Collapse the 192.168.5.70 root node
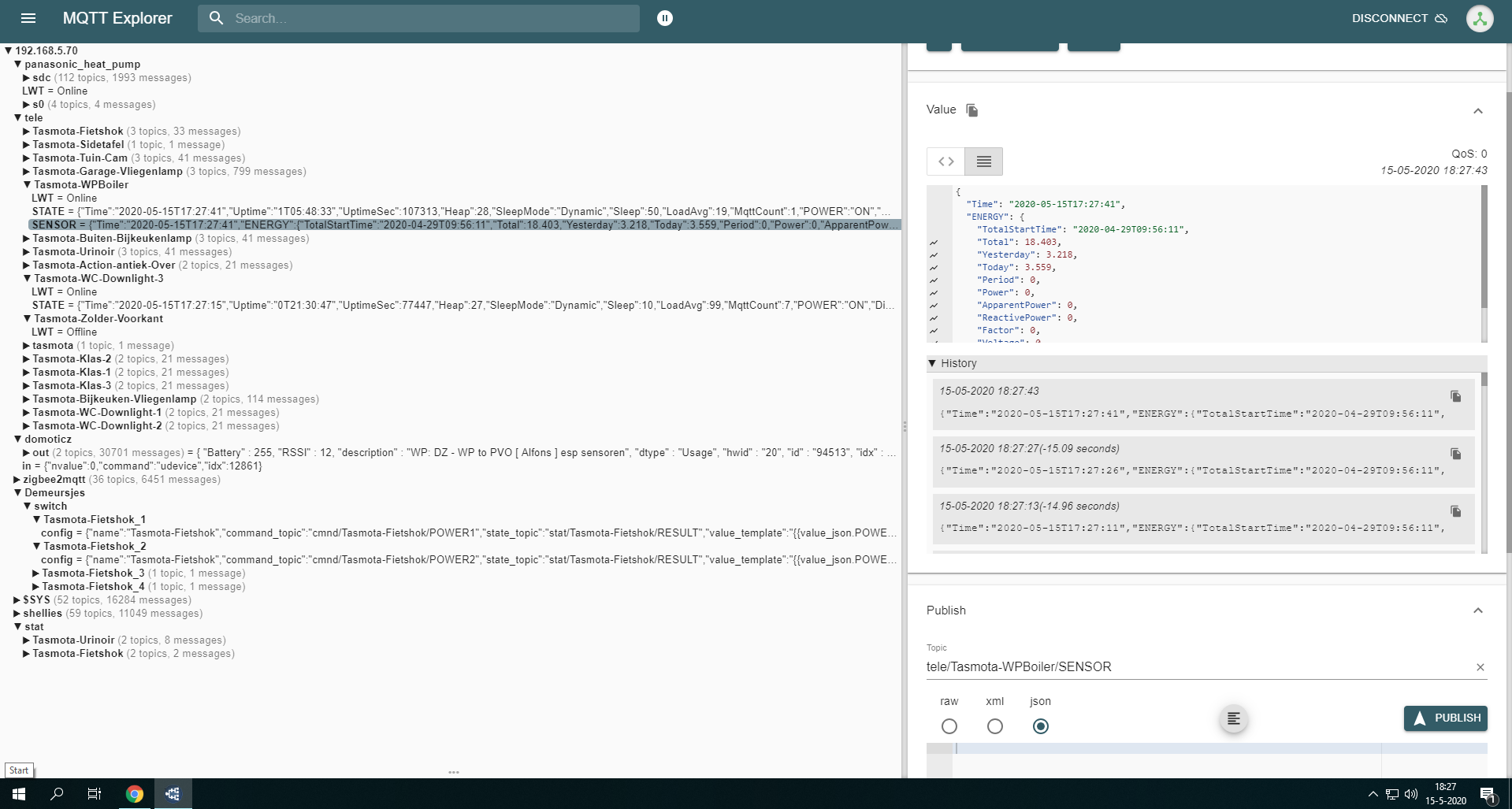Image resolution: width=1512 pixels, height=809 pixels. [9, 50]
